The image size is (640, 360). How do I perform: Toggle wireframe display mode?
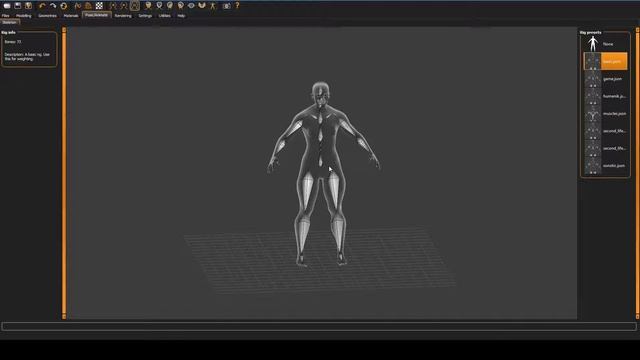[88, 6]
